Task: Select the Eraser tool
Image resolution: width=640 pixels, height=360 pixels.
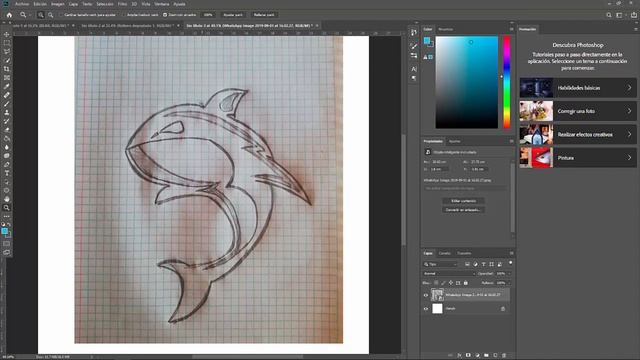Action: pyautogui.click(x=7, y=130)
